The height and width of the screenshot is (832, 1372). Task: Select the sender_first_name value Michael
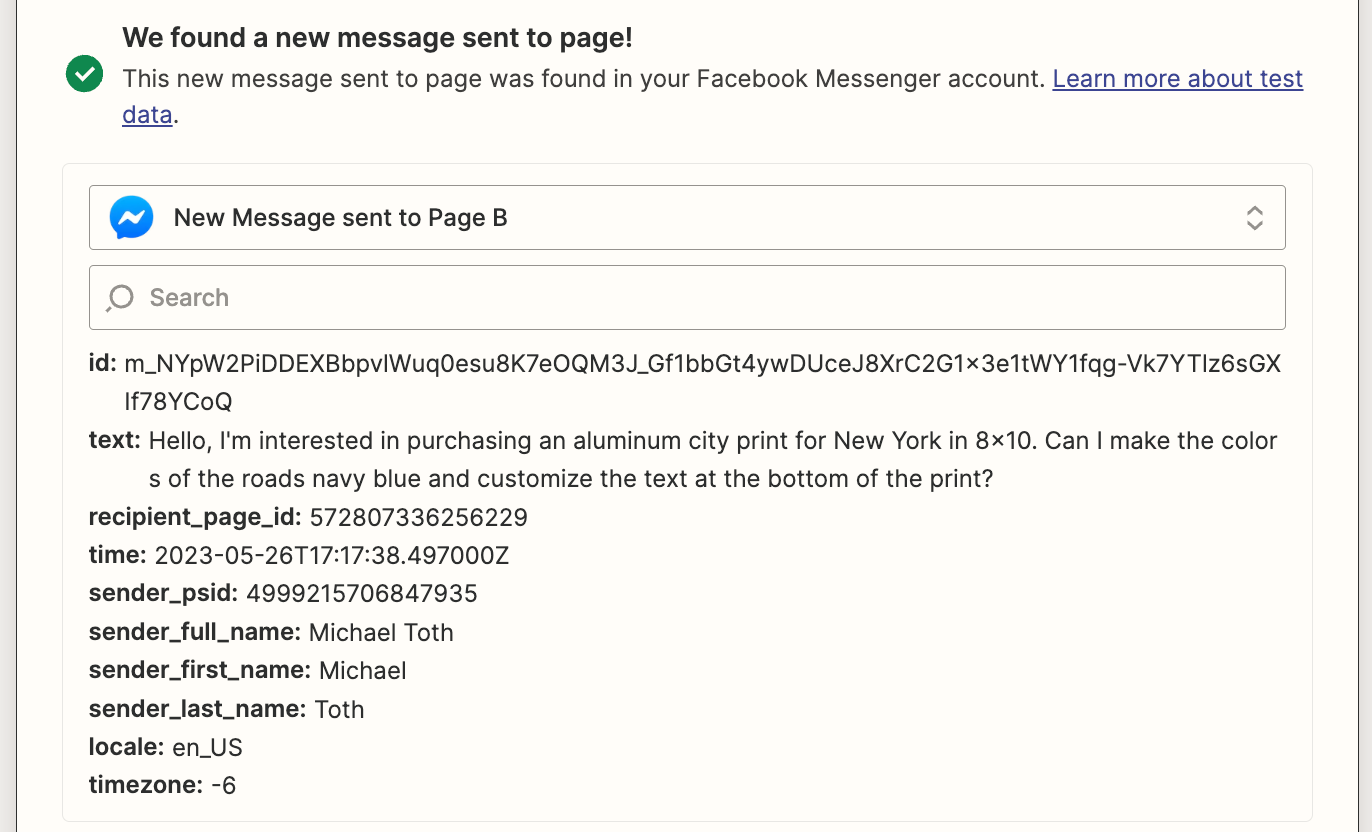[x=362, y=671]
